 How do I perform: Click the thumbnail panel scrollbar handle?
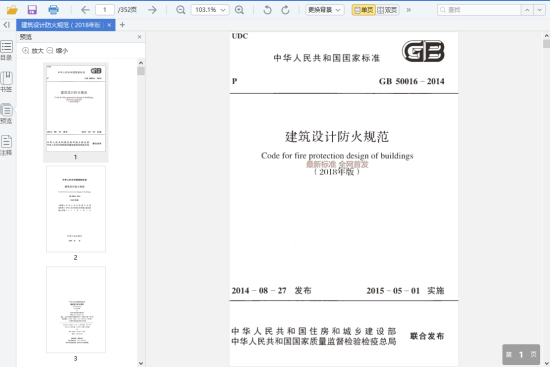click(141, 71)
